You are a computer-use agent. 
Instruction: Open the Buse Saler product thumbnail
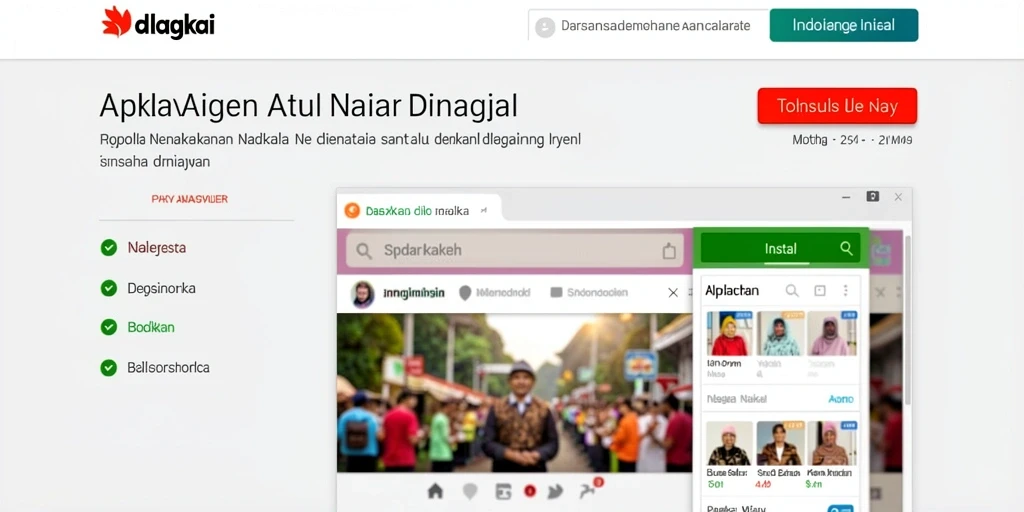point(729,443)
